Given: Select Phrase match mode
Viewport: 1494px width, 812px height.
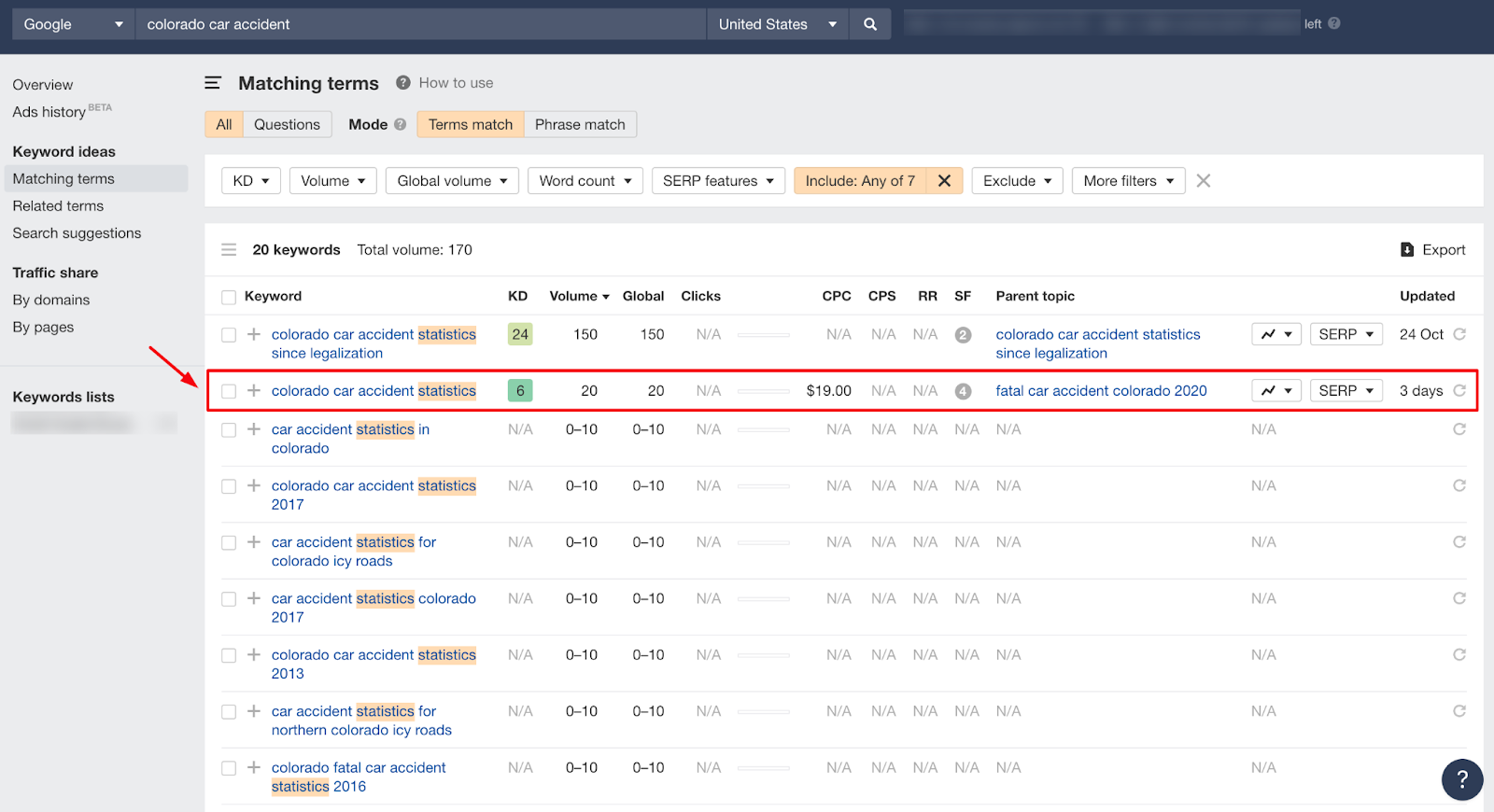Looking at the screenshot, I should (580, 124).
